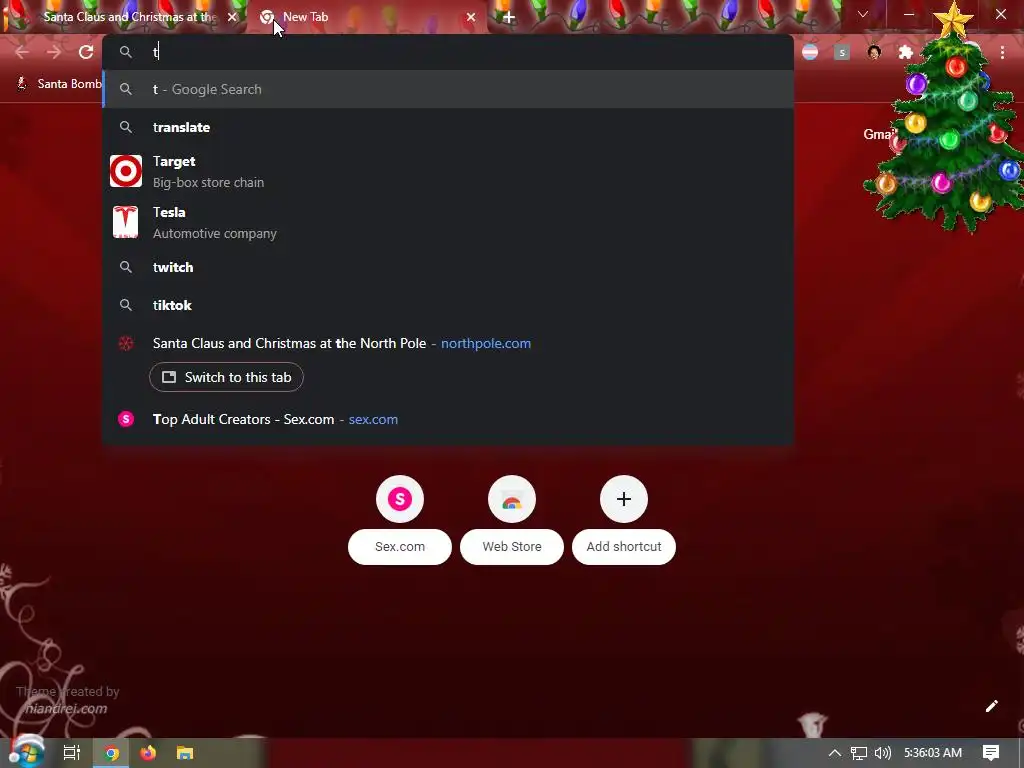Click the Target bullseye logo icon
This screenshot has height=768, width=1024.
tap(125, 171)
